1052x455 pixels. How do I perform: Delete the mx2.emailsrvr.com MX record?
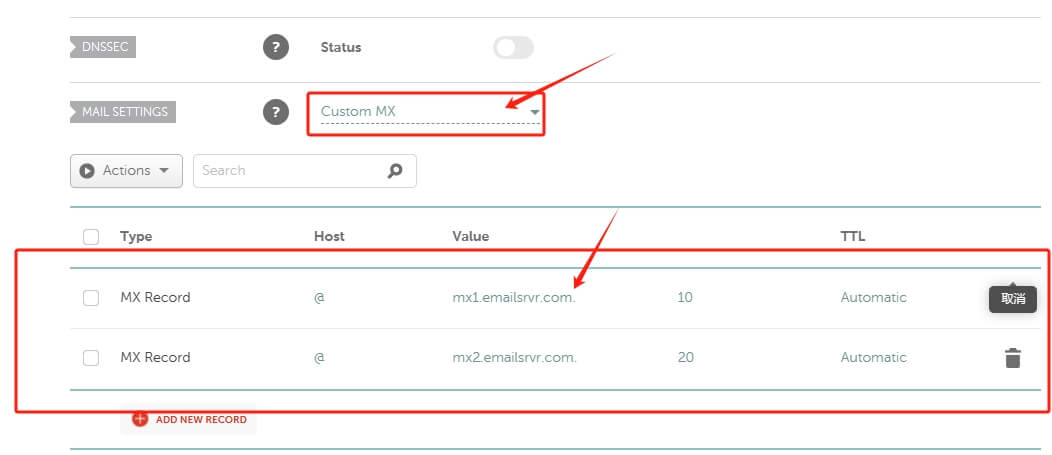pyautogui.click(x=1013, y=358)
